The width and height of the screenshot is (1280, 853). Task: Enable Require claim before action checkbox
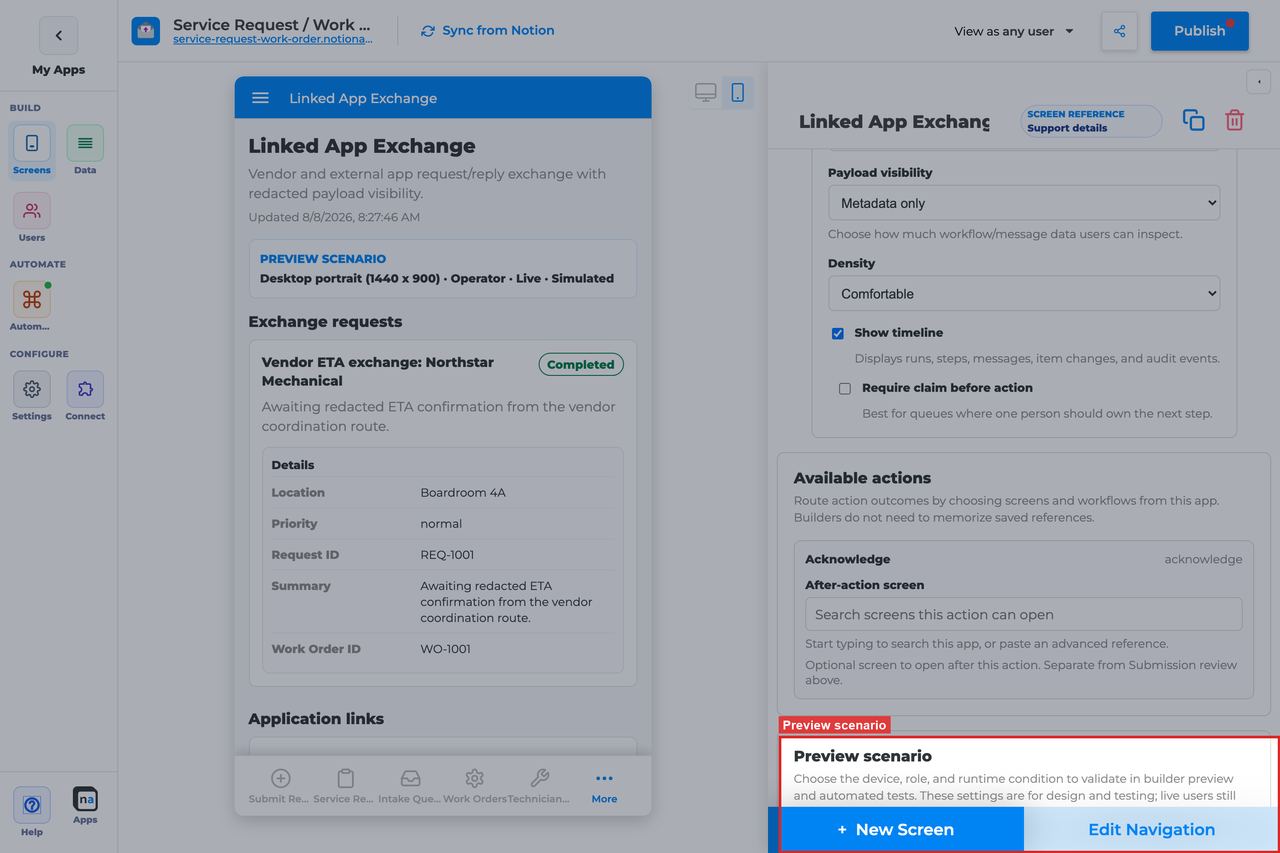click(845, 388)
